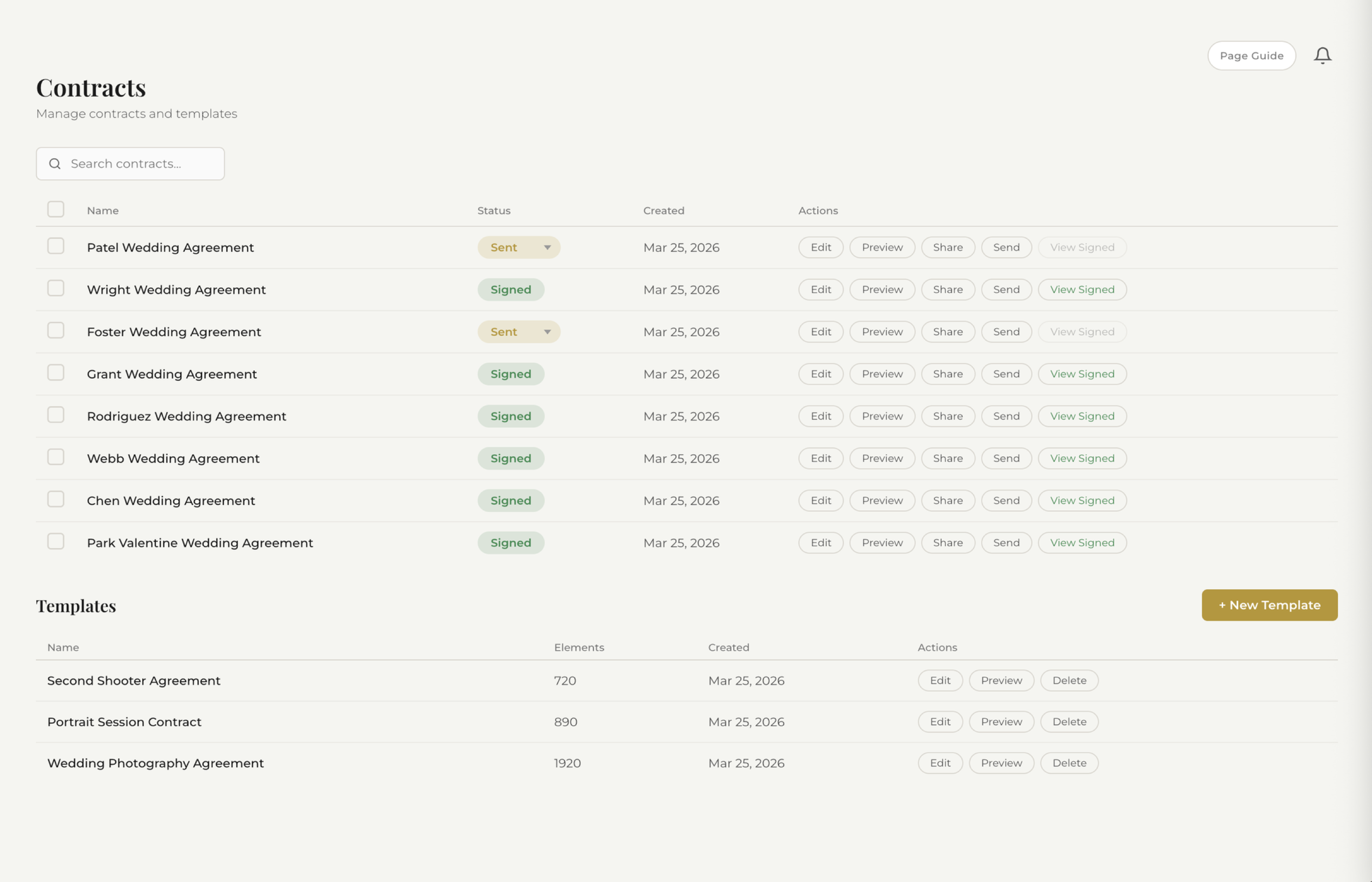1372x882 pixels.
Task: Expand the status dropdown on Foster Wedding Agreement
Action: [547, 332]
